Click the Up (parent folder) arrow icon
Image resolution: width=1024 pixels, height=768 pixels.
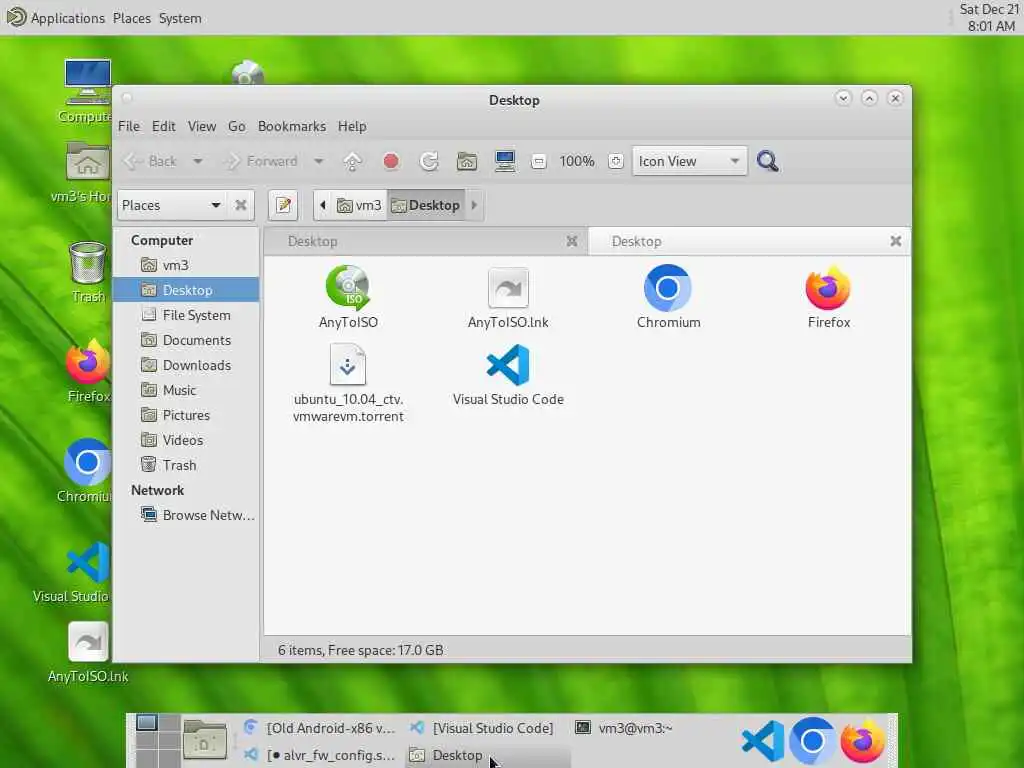[x=352, y=161]
